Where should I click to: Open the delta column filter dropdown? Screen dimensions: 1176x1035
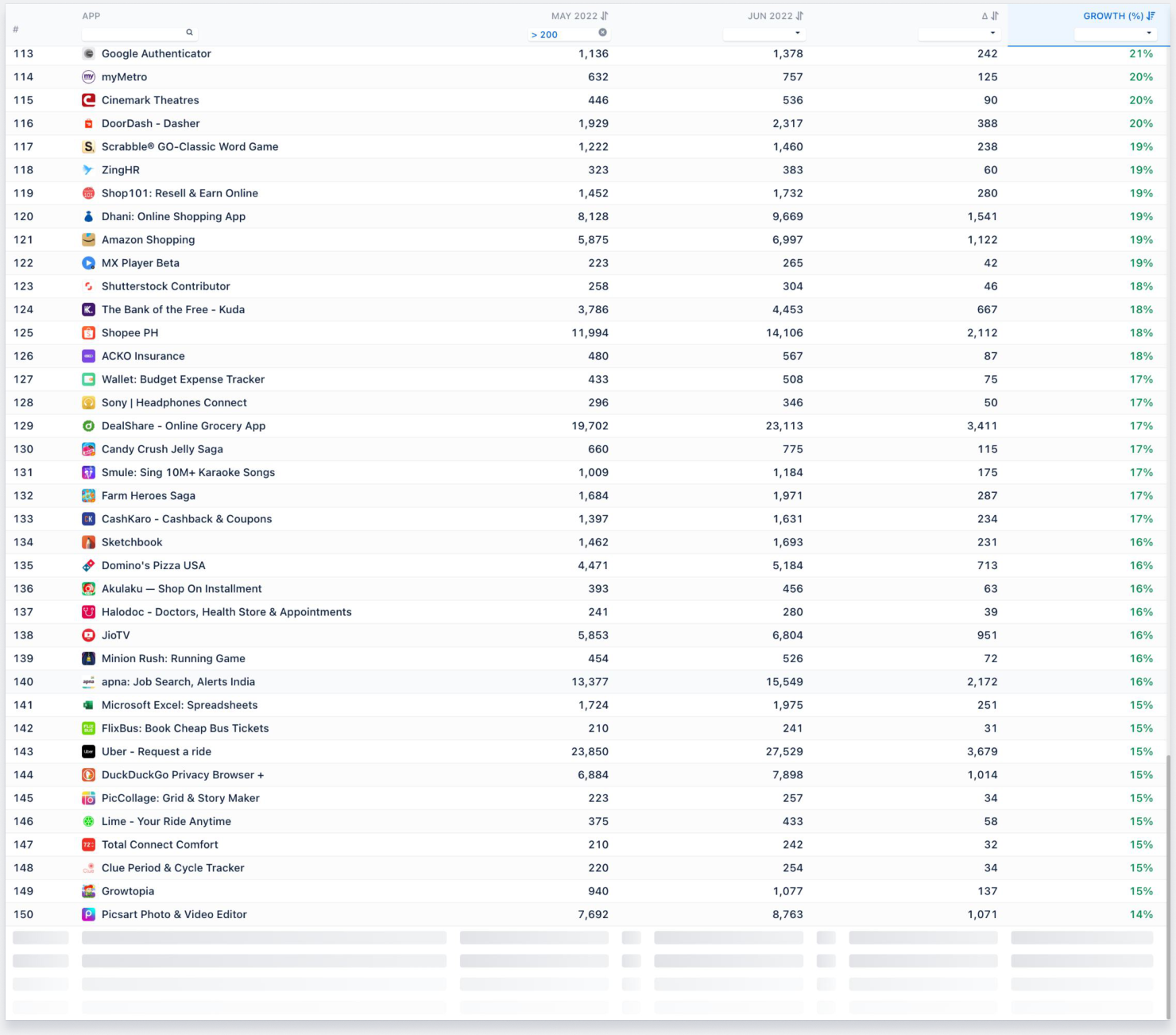[x=992, y=33]
